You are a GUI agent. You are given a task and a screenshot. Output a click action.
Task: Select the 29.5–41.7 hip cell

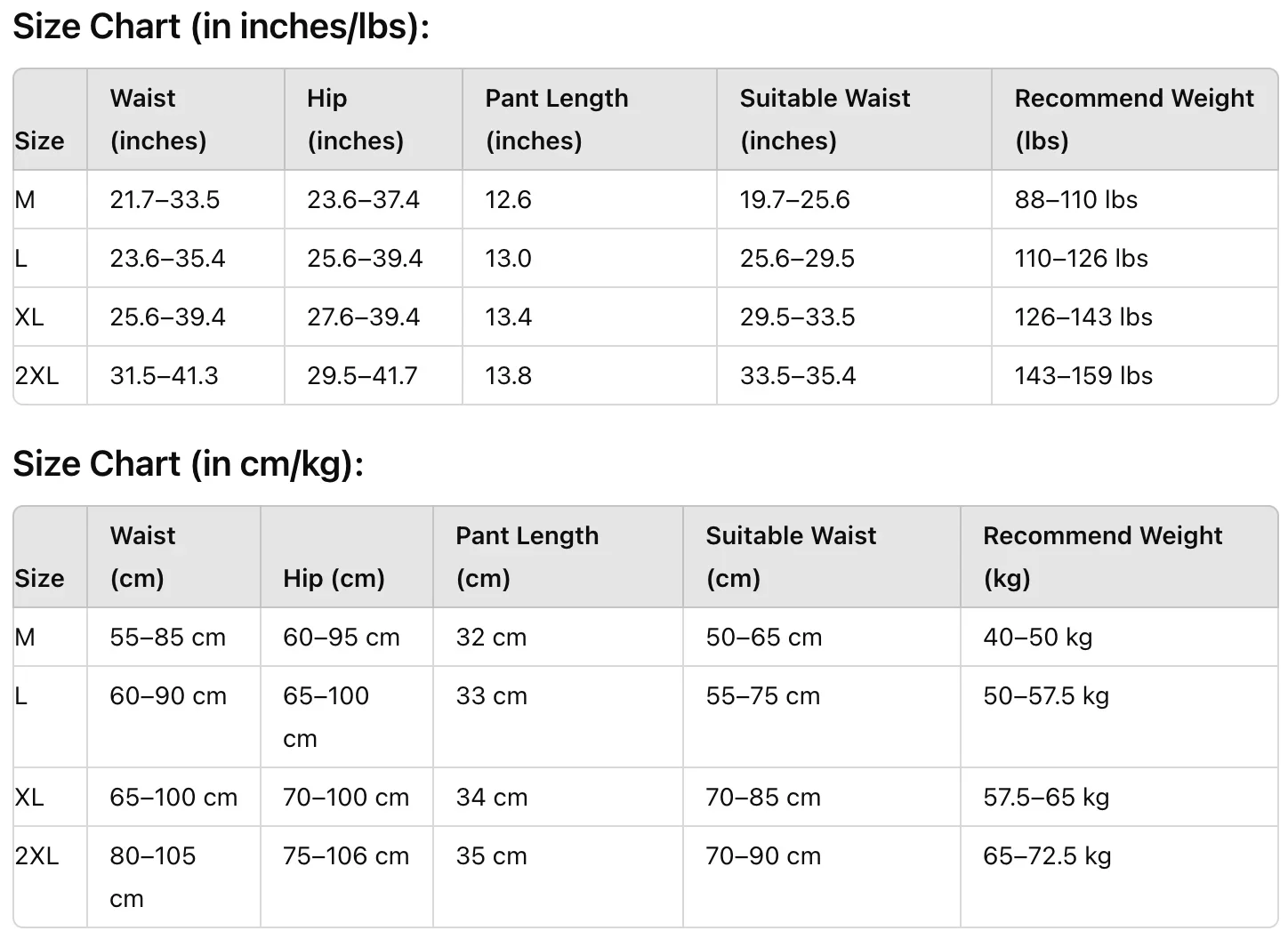362,375
